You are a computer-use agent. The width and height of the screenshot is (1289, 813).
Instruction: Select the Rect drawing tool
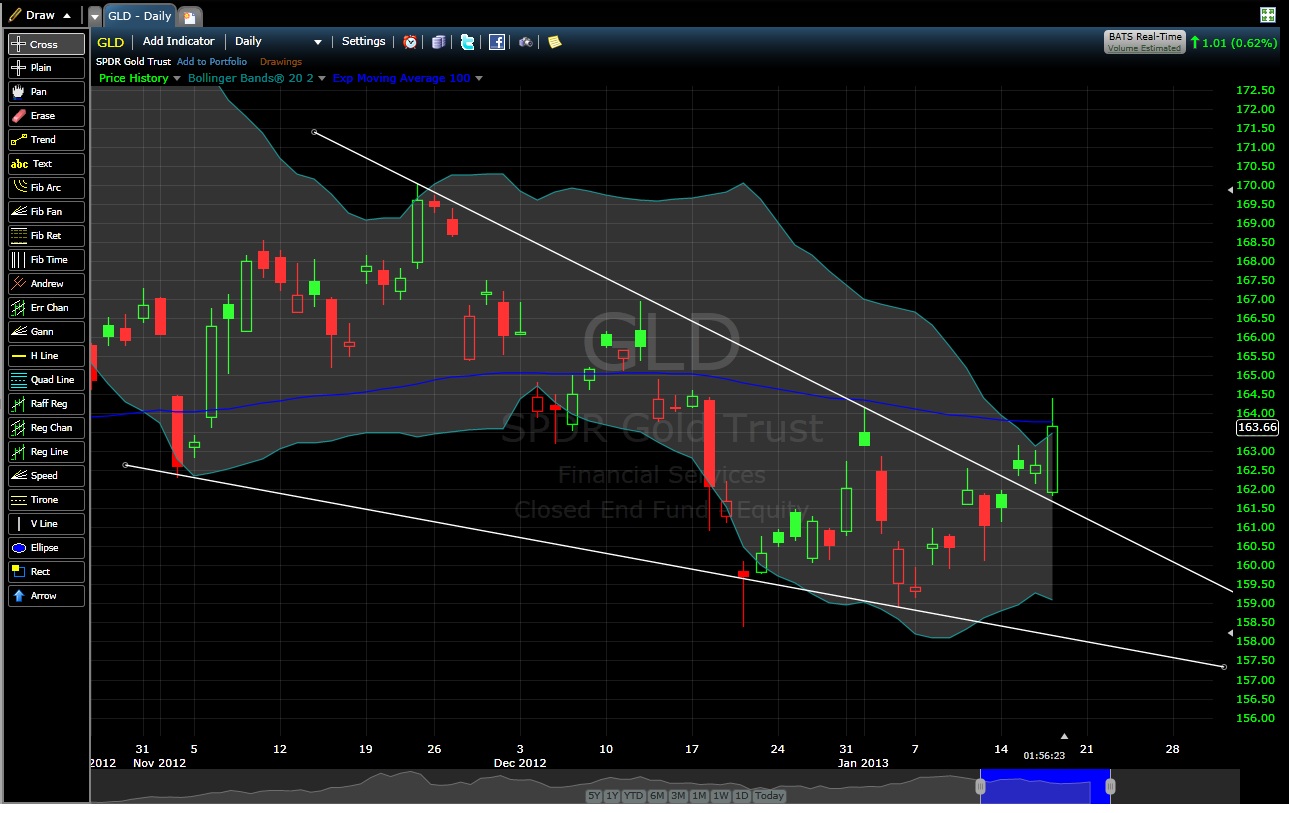click(x=46, y=572)
